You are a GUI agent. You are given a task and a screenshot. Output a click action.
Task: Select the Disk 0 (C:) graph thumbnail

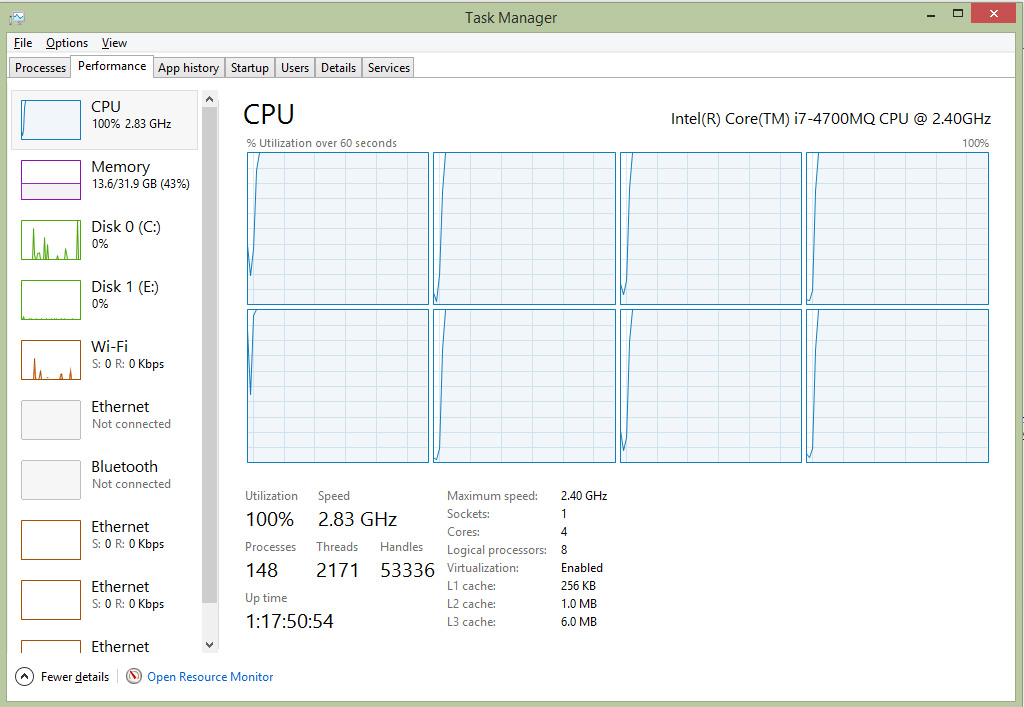[x=51, y=240]
